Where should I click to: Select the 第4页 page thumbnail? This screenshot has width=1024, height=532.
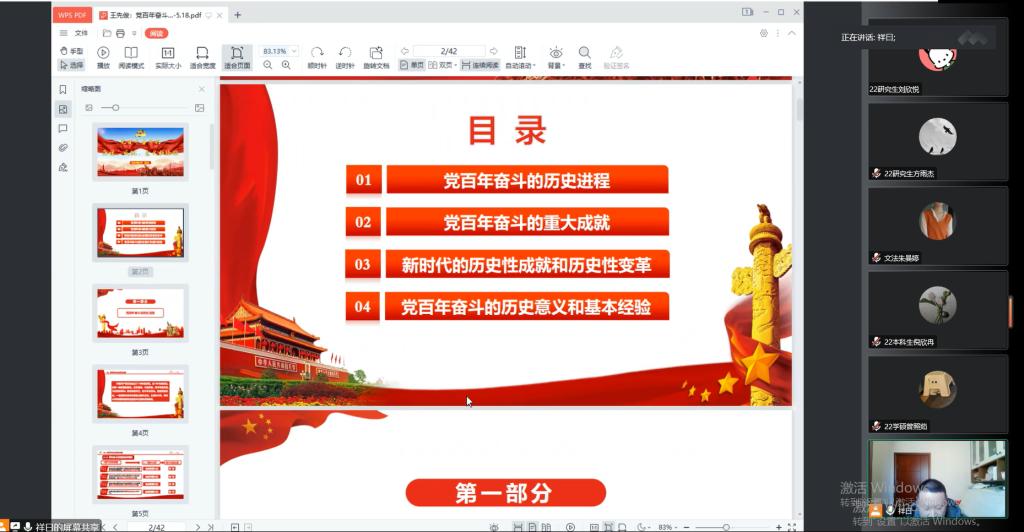click(x=140, y=392)
